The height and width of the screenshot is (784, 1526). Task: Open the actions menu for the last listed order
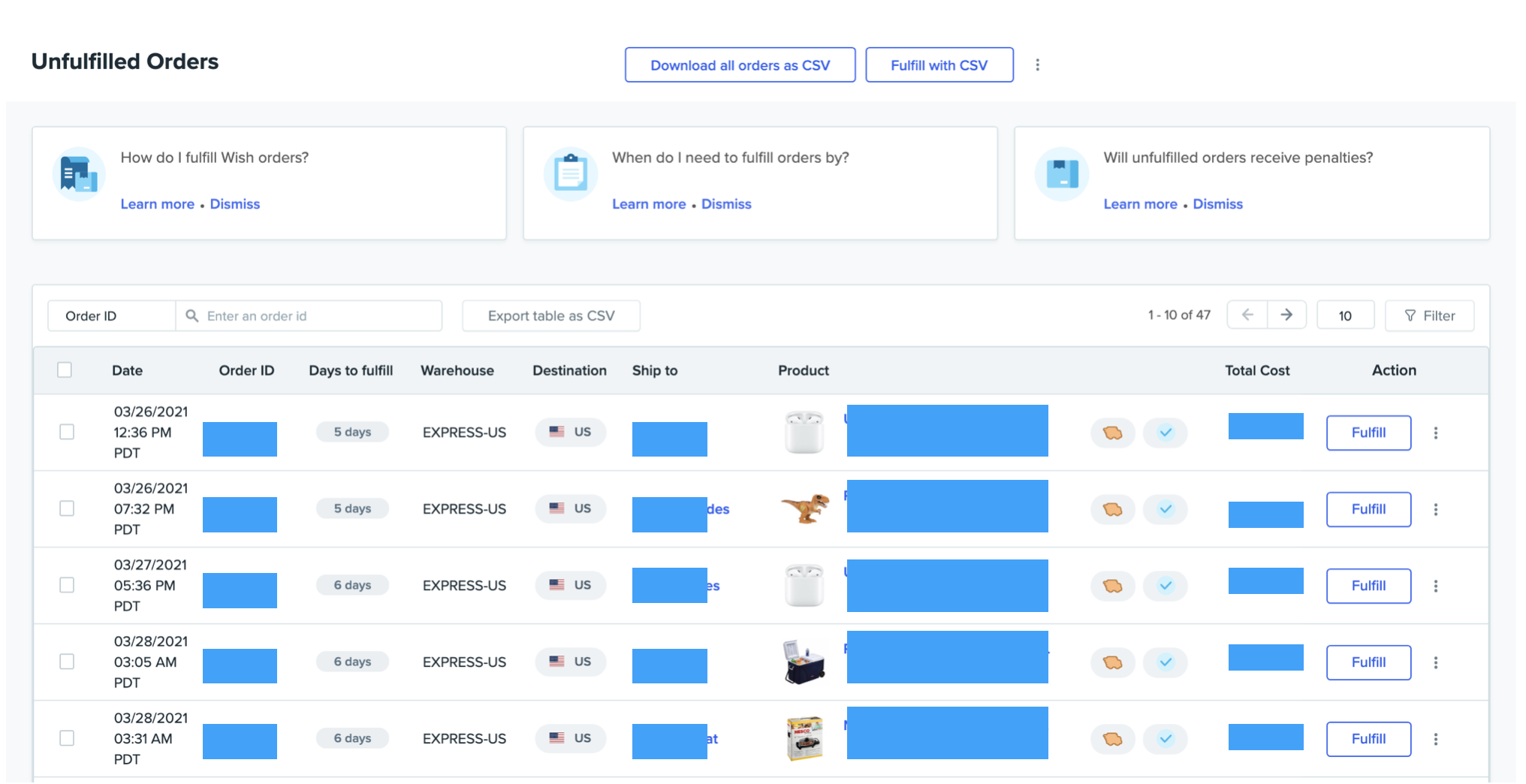tap(1436, 739)
